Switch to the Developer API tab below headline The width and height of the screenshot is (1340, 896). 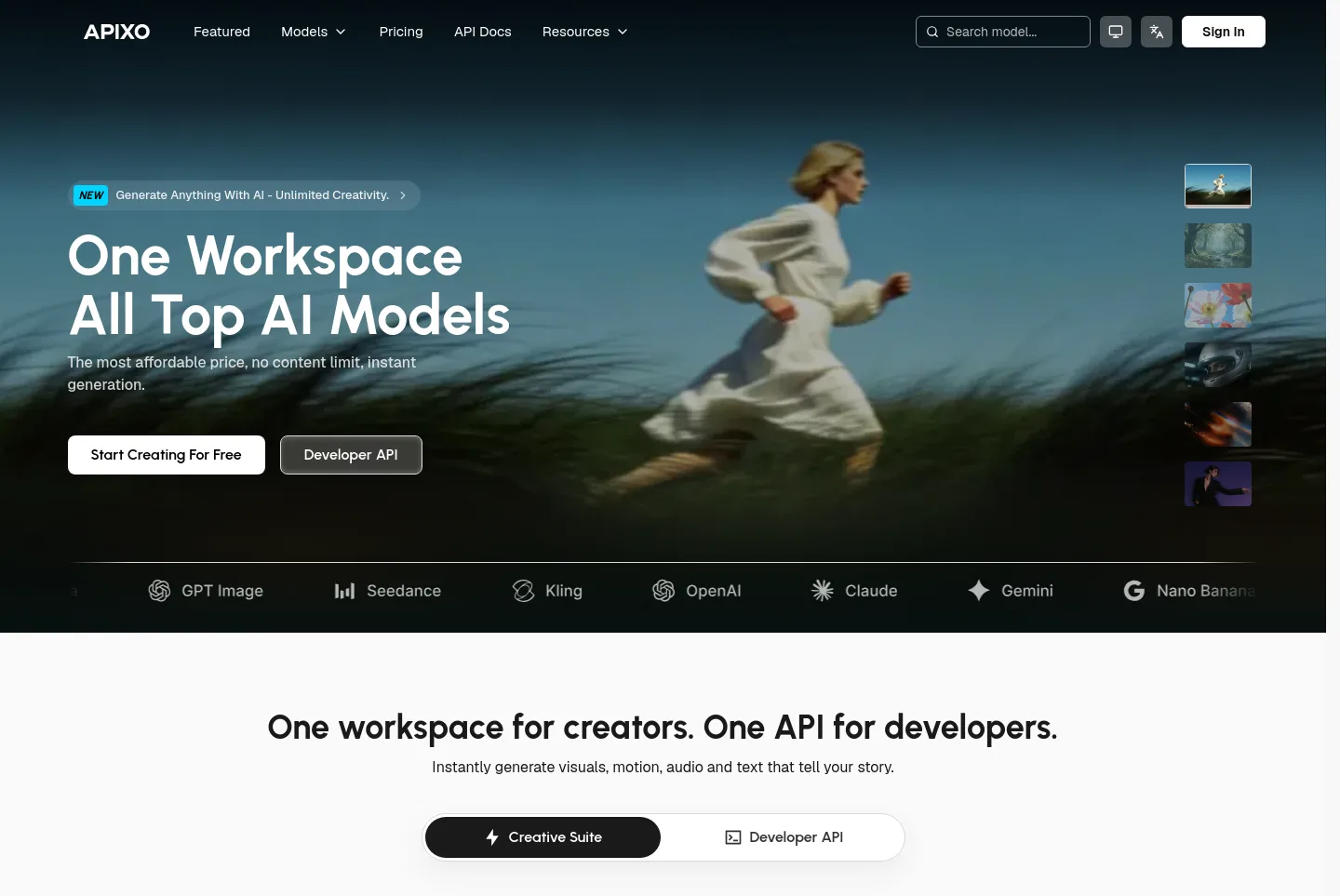click(x=784, y=837)
